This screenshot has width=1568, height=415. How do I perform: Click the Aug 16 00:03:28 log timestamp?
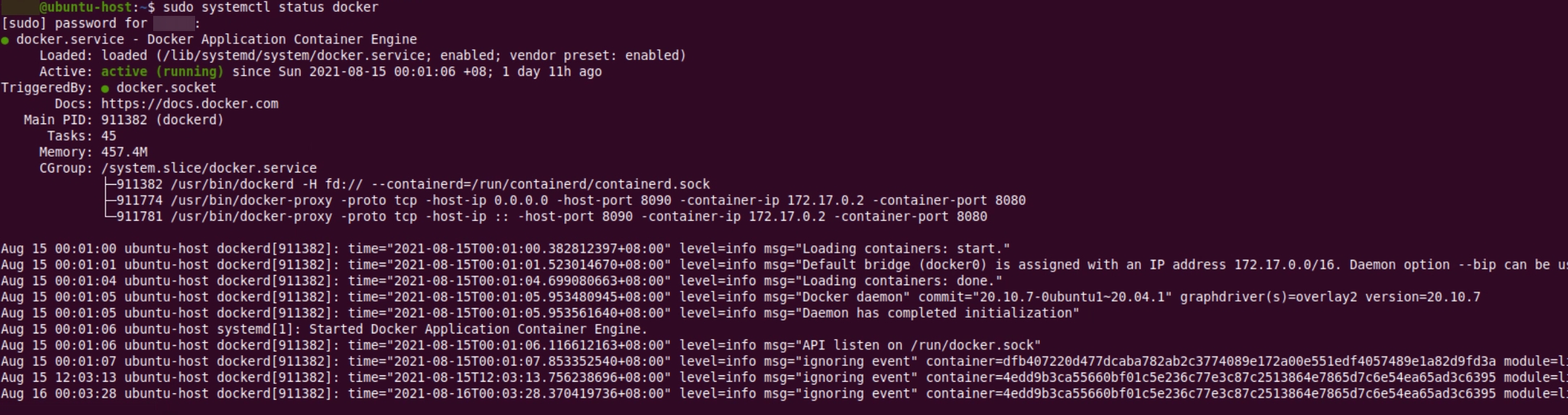point(59,393)
